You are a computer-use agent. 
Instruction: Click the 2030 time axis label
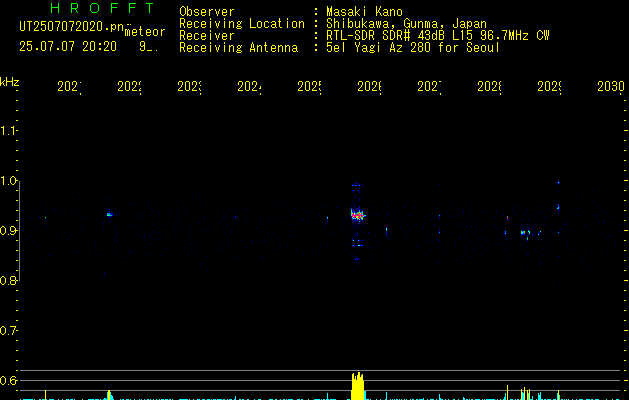click(x=611, y=86)
